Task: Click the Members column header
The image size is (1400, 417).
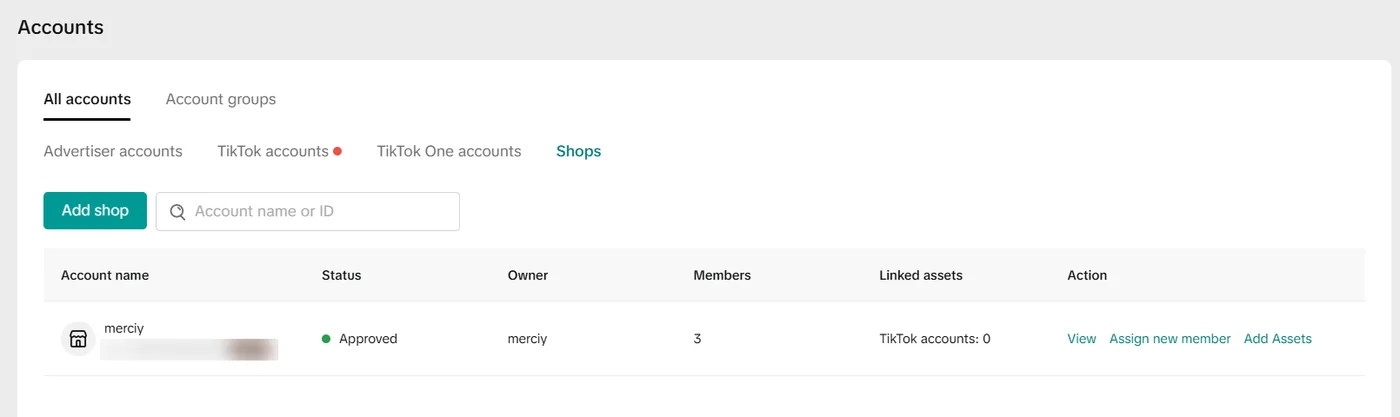Action: coord(722,275)
